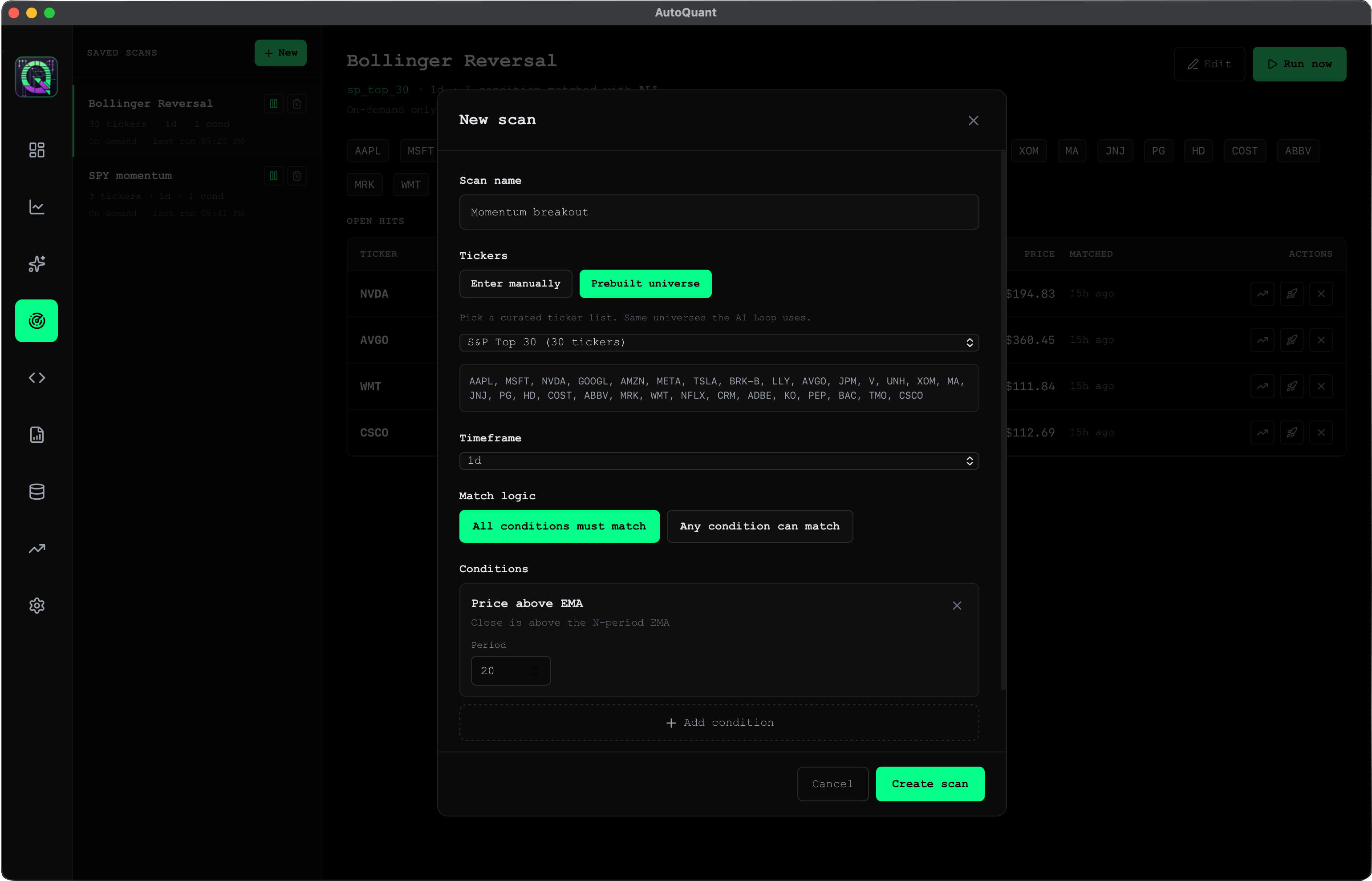Open the settings gear icon in sidebar

click(37, 606)
